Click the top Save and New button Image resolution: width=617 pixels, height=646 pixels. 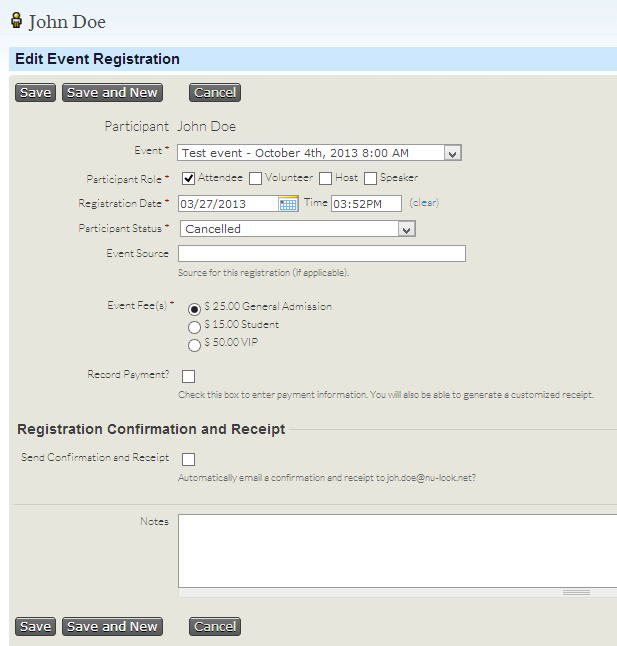(x=112, y=93)
